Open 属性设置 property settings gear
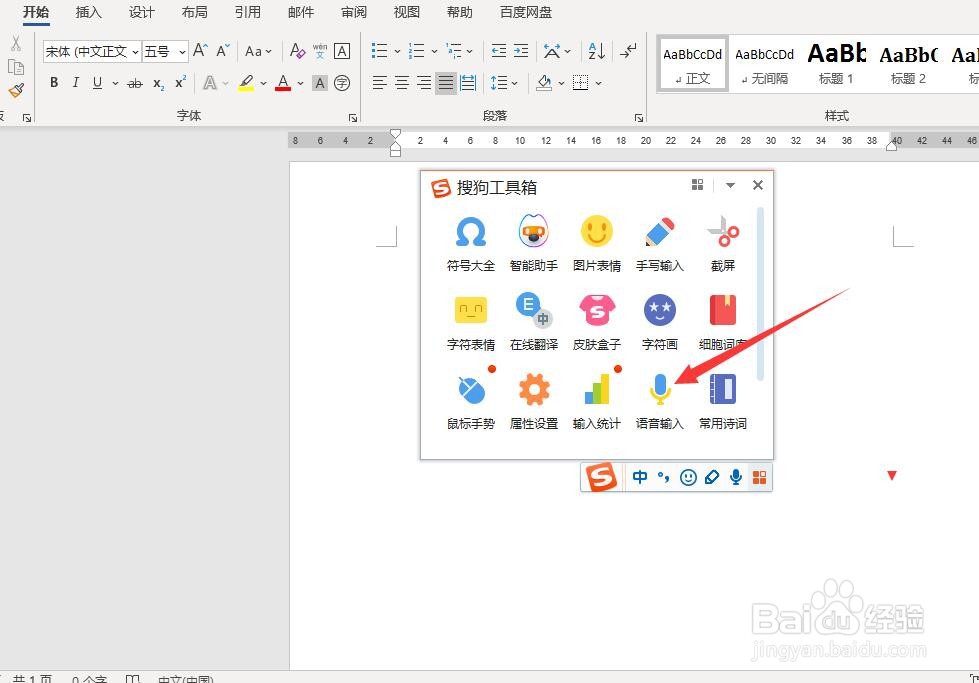This screenshot has height=683, width=979. point(534,401)
